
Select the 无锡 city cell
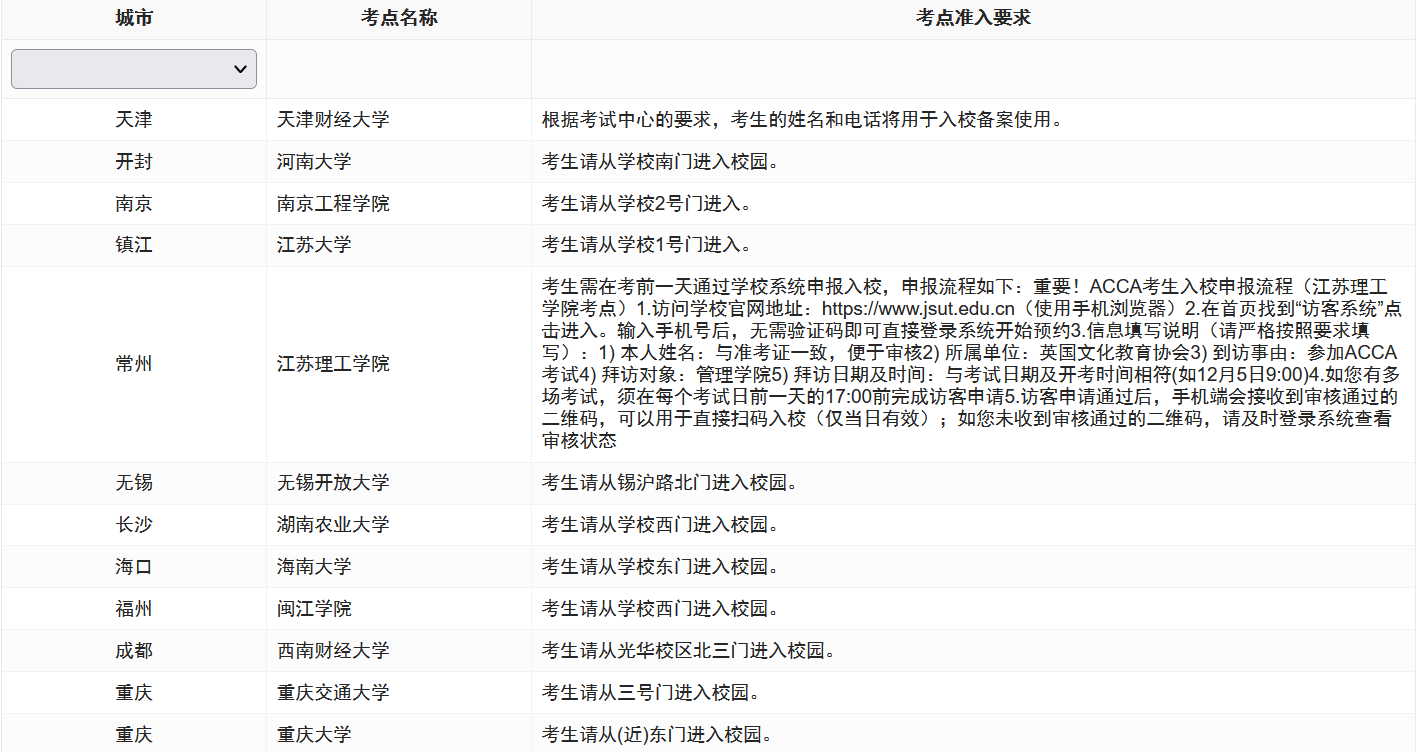pyautogui.click(x=134, y=484)
